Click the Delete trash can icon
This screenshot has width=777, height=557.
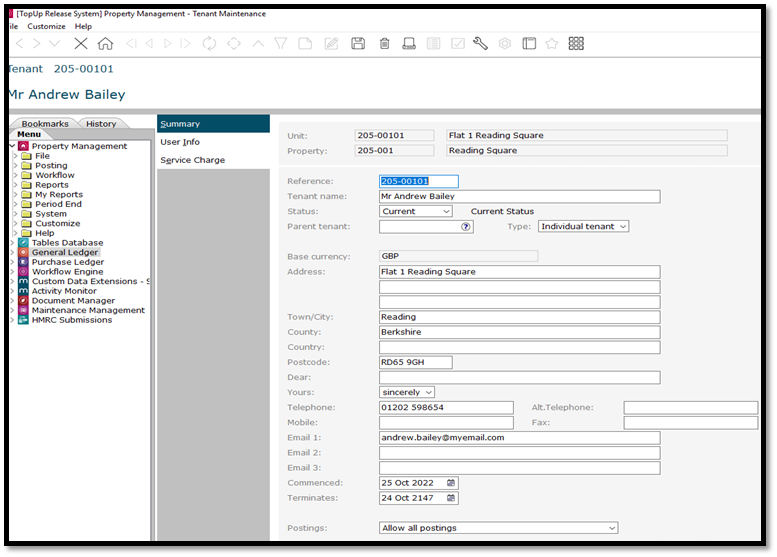pyautogui.click(x=384, y=44)
